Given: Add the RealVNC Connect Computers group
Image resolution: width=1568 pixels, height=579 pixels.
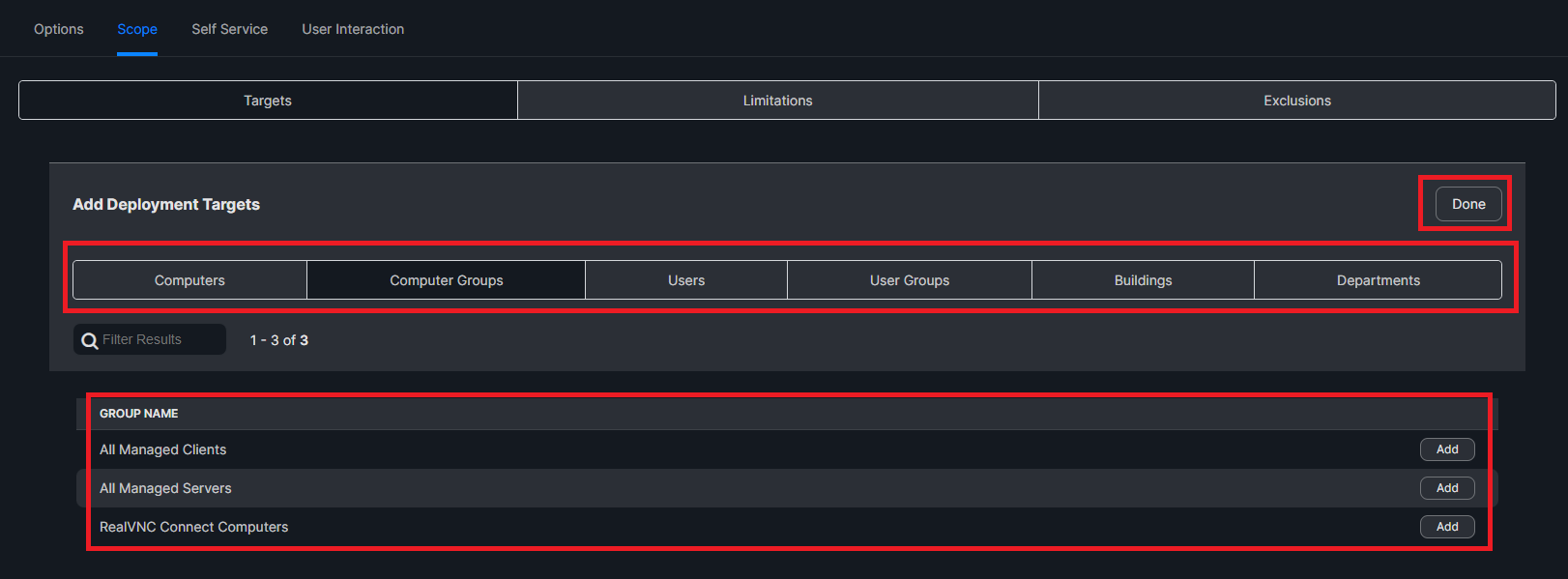Looking at the screenshot, I should pos(1446,527).
